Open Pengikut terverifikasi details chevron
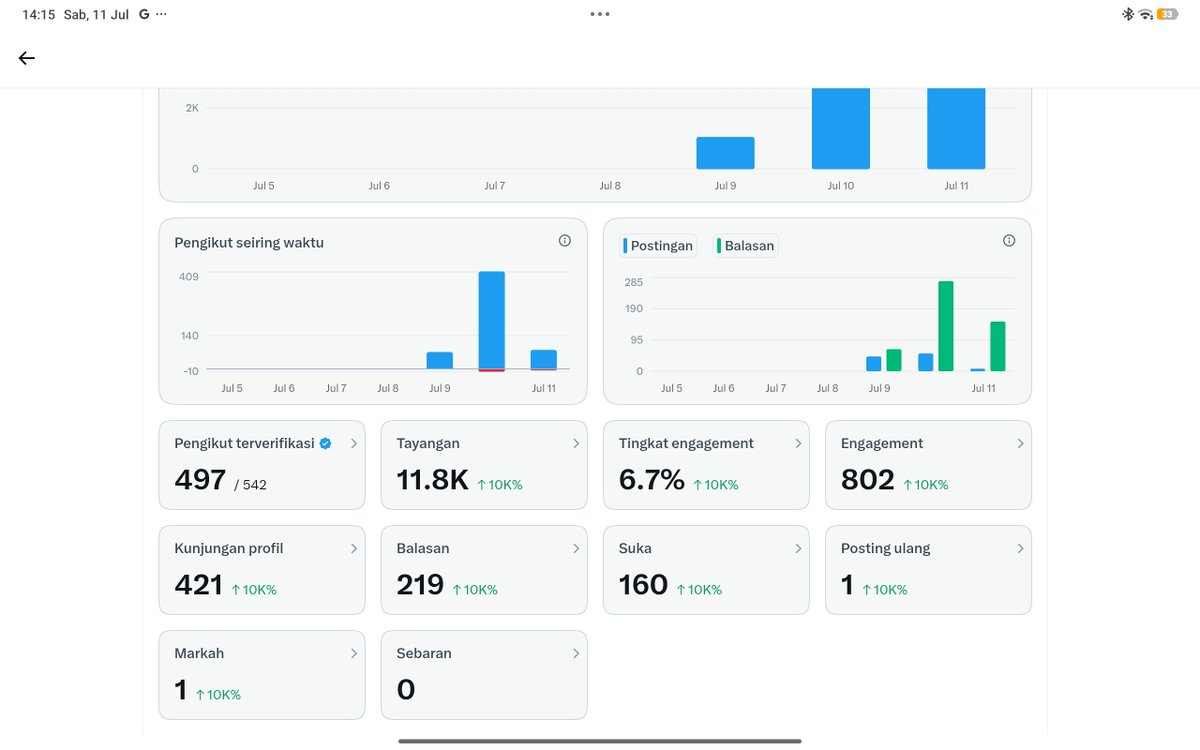1200x750 pixels. (x=354, y=443)
